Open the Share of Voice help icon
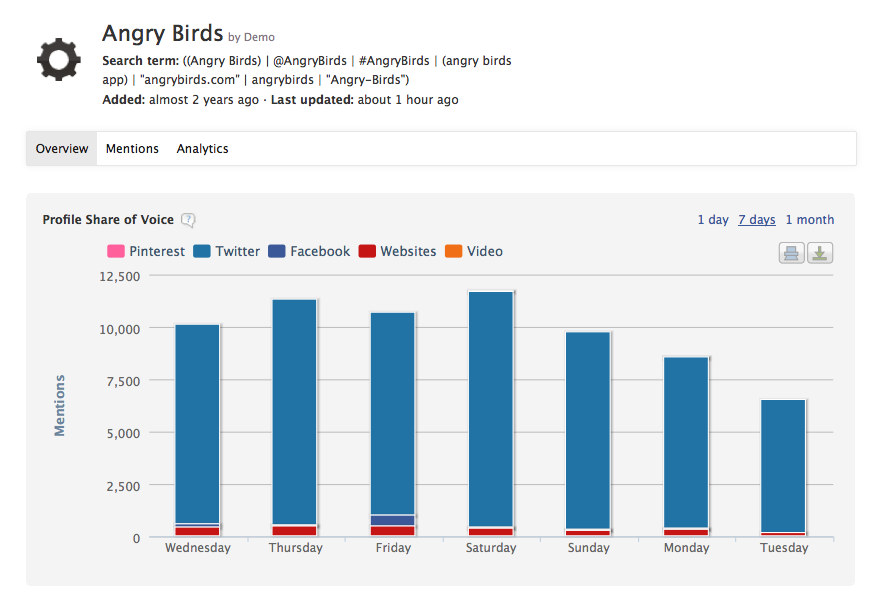 pos(188,220)
